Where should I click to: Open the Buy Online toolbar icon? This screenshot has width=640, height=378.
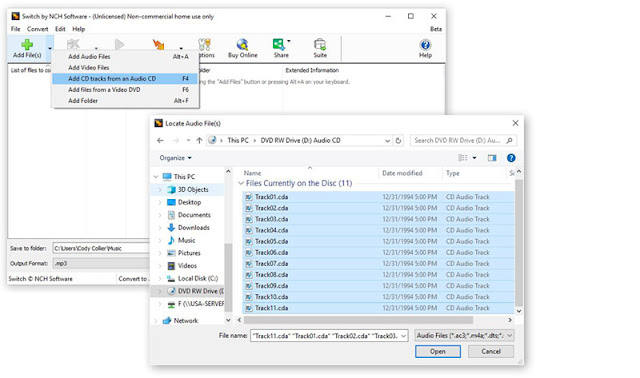(x=242, y=44)
